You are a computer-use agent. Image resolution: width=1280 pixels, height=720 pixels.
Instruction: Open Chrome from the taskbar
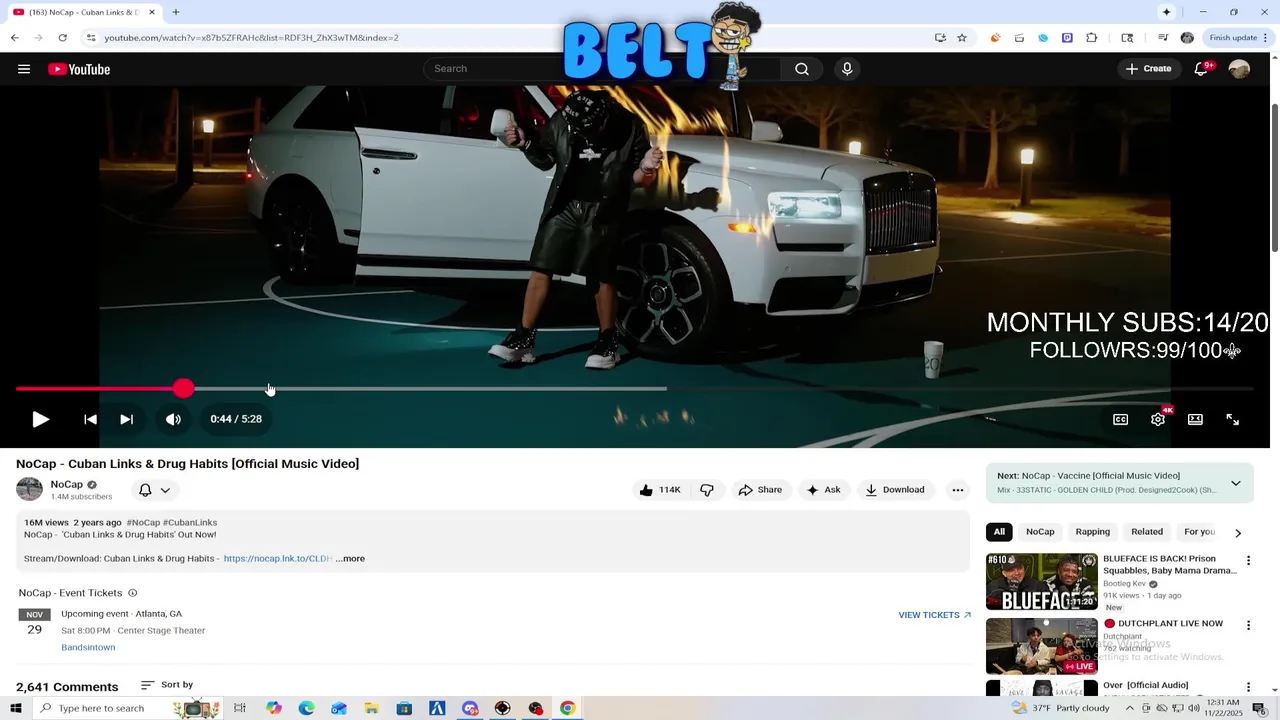[568, 708]
